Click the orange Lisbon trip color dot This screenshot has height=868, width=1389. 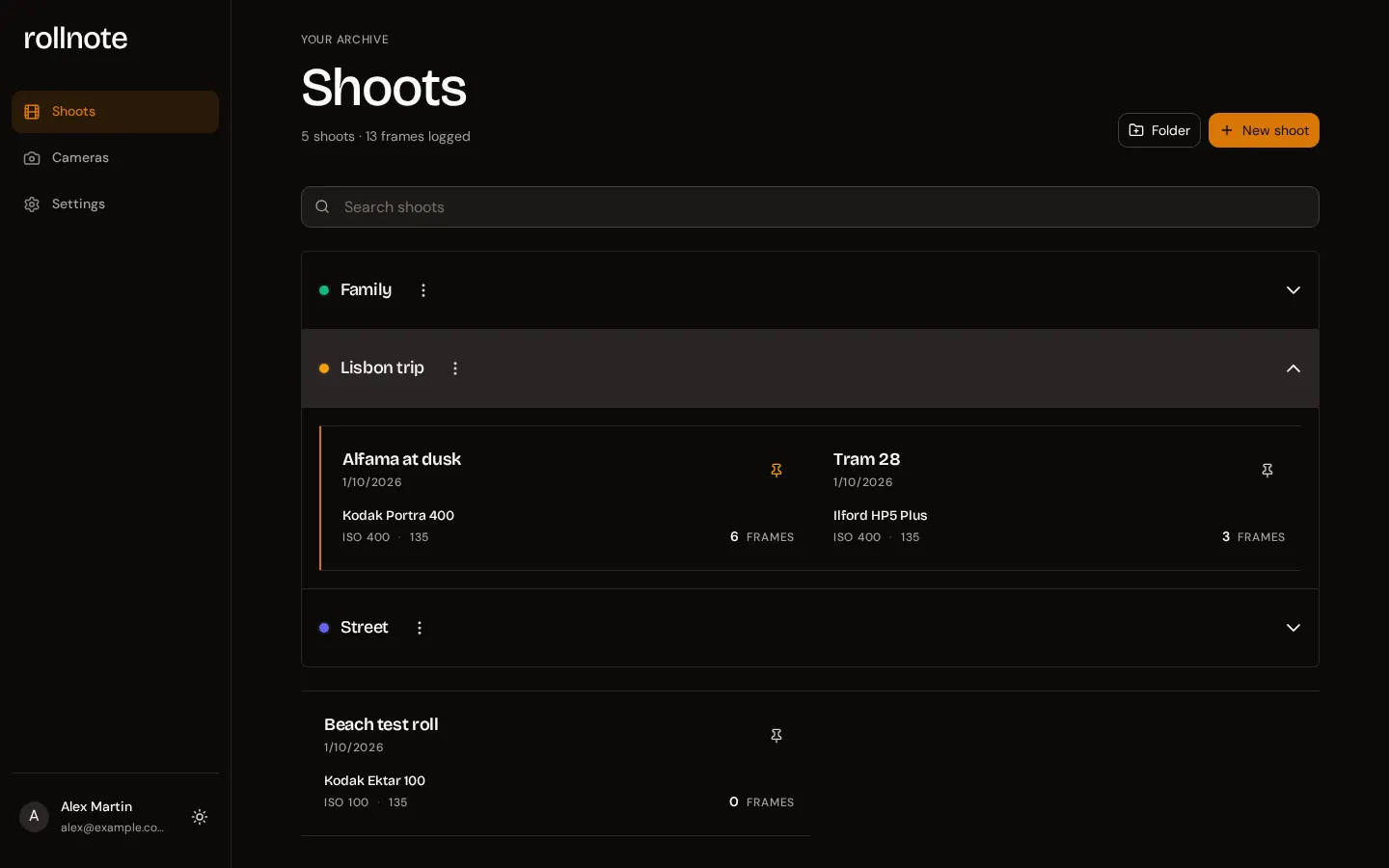pos(324,368)
